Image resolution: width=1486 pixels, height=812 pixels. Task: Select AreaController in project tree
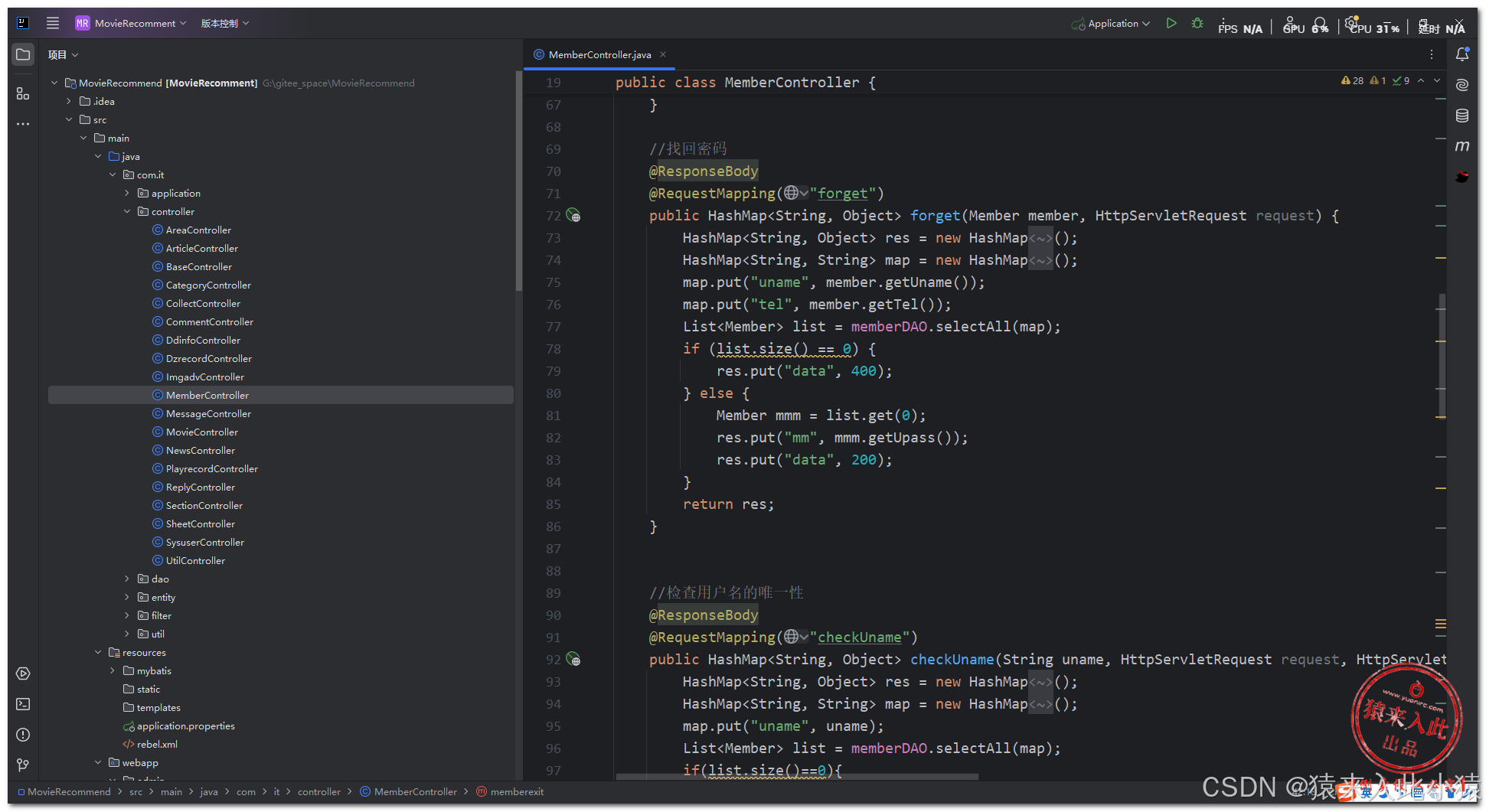[198, 230]
